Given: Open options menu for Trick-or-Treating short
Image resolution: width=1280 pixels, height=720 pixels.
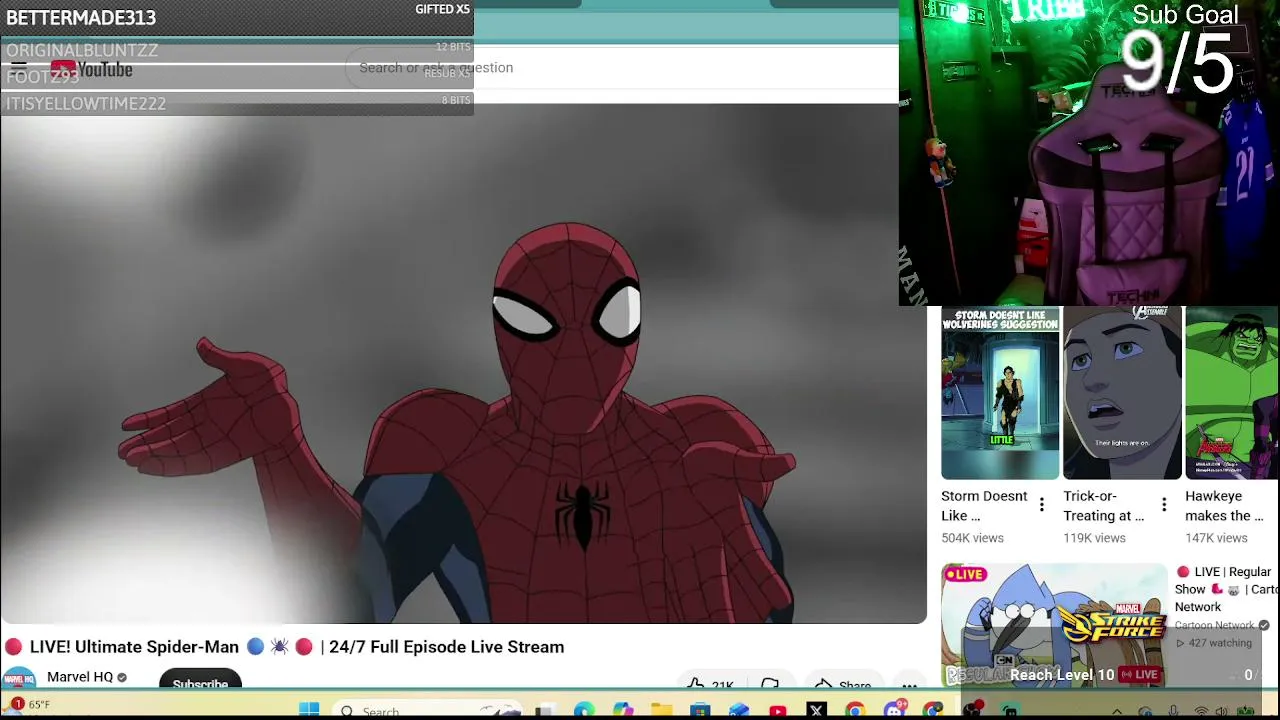Looking at the screenshot, I should click(x=1164, y=505).
